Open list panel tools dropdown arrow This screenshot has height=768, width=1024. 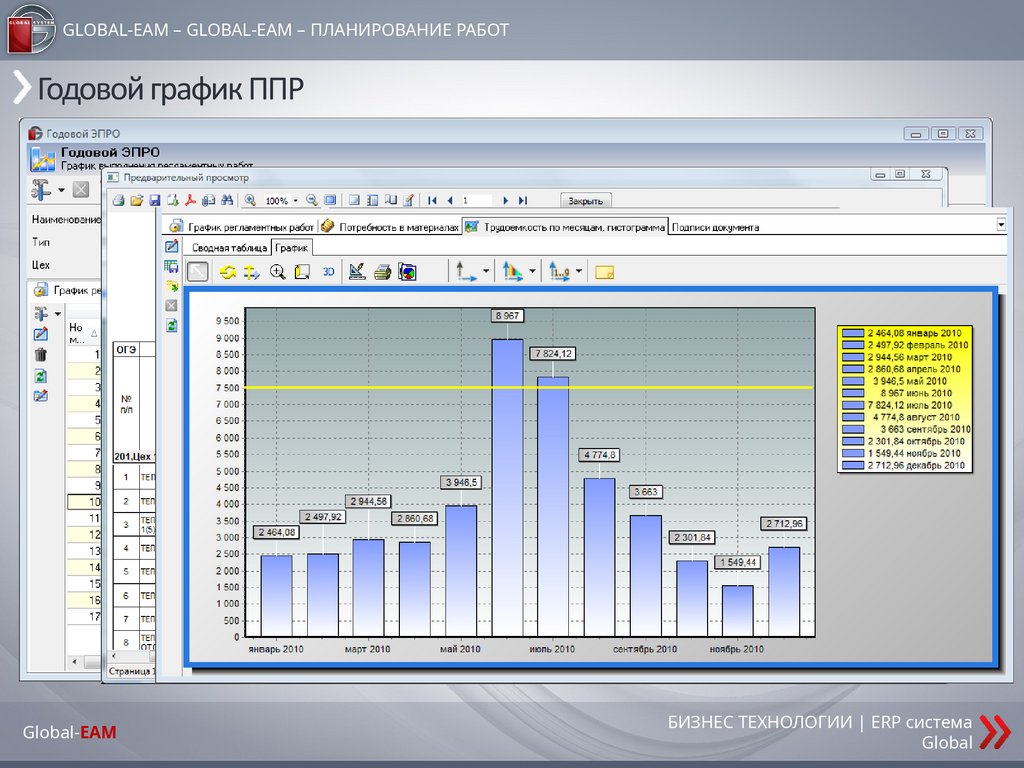tap(57, 314)
